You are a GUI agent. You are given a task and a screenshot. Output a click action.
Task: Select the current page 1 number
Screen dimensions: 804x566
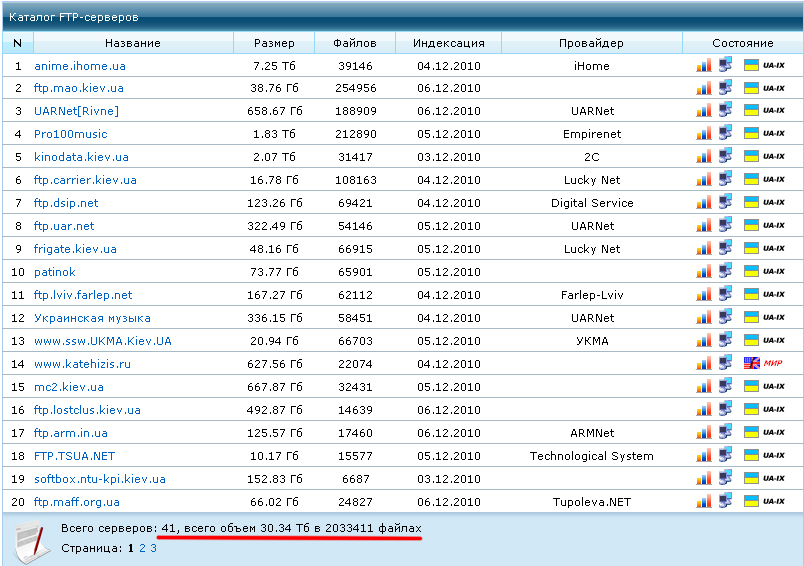pyautogui.click(x=131, y=548)
